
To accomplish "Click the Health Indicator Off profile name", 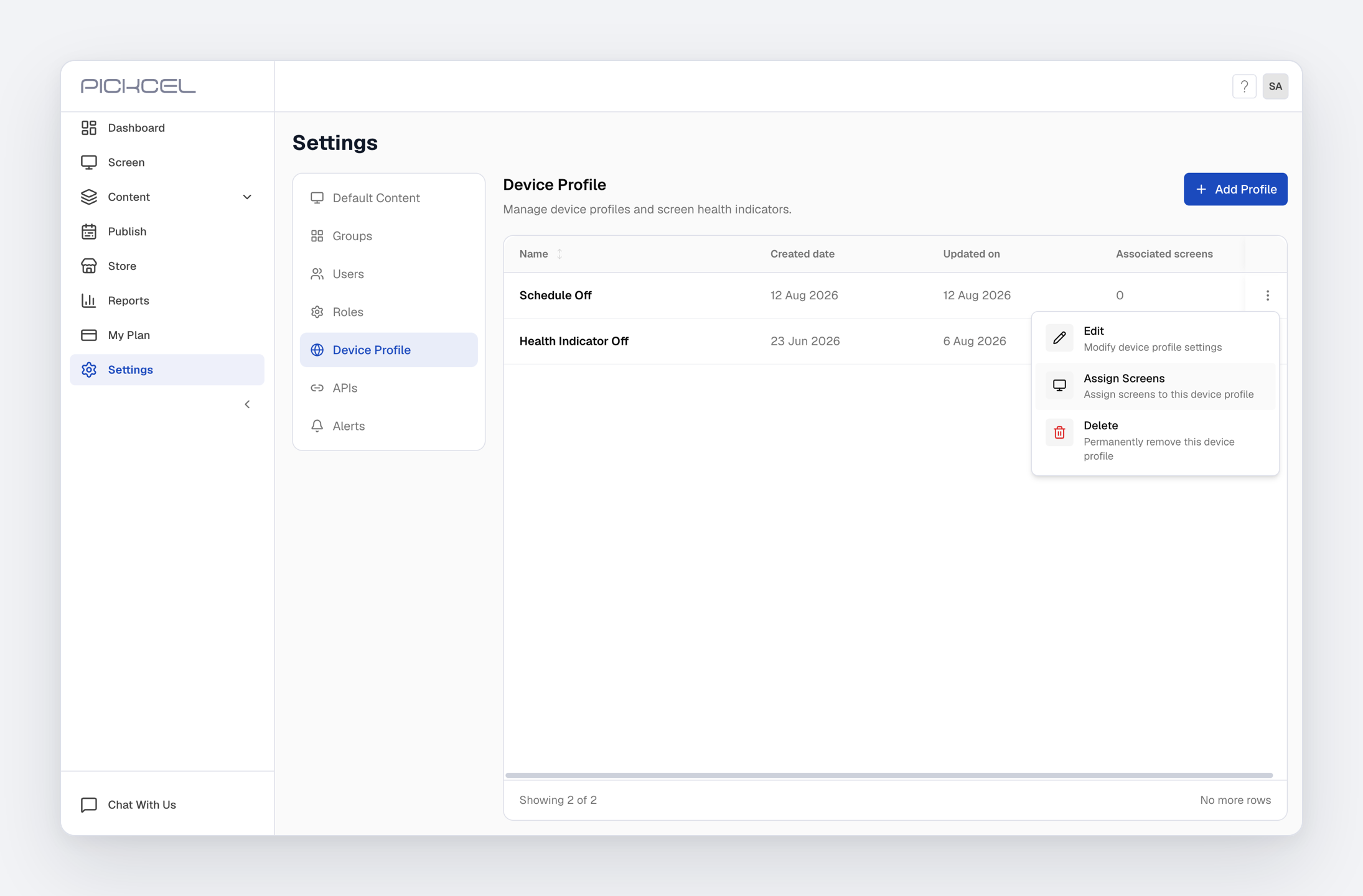I will (574, 341).
